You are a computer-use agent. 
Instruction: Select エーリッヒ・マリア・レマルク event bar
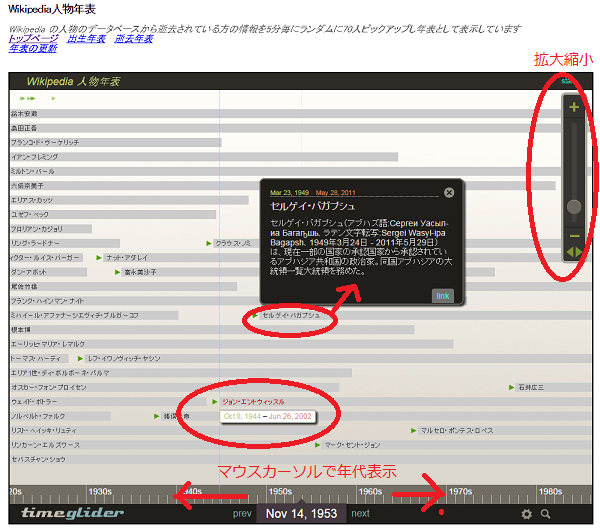[x=232, y=344]
